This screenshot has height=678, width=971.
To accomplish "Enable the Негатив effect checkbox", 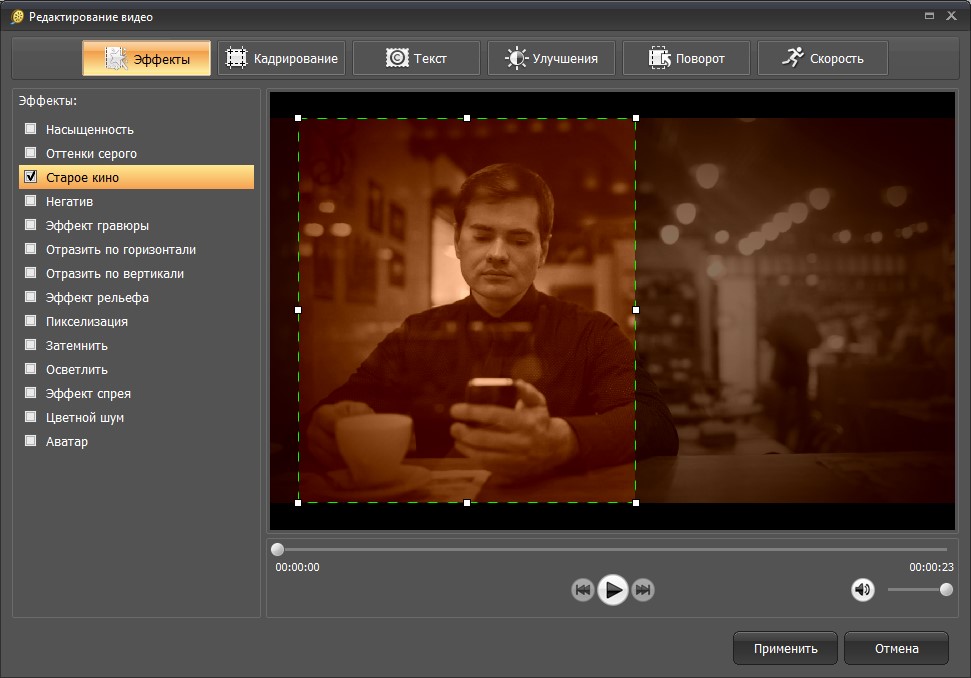I will (31, 201).
